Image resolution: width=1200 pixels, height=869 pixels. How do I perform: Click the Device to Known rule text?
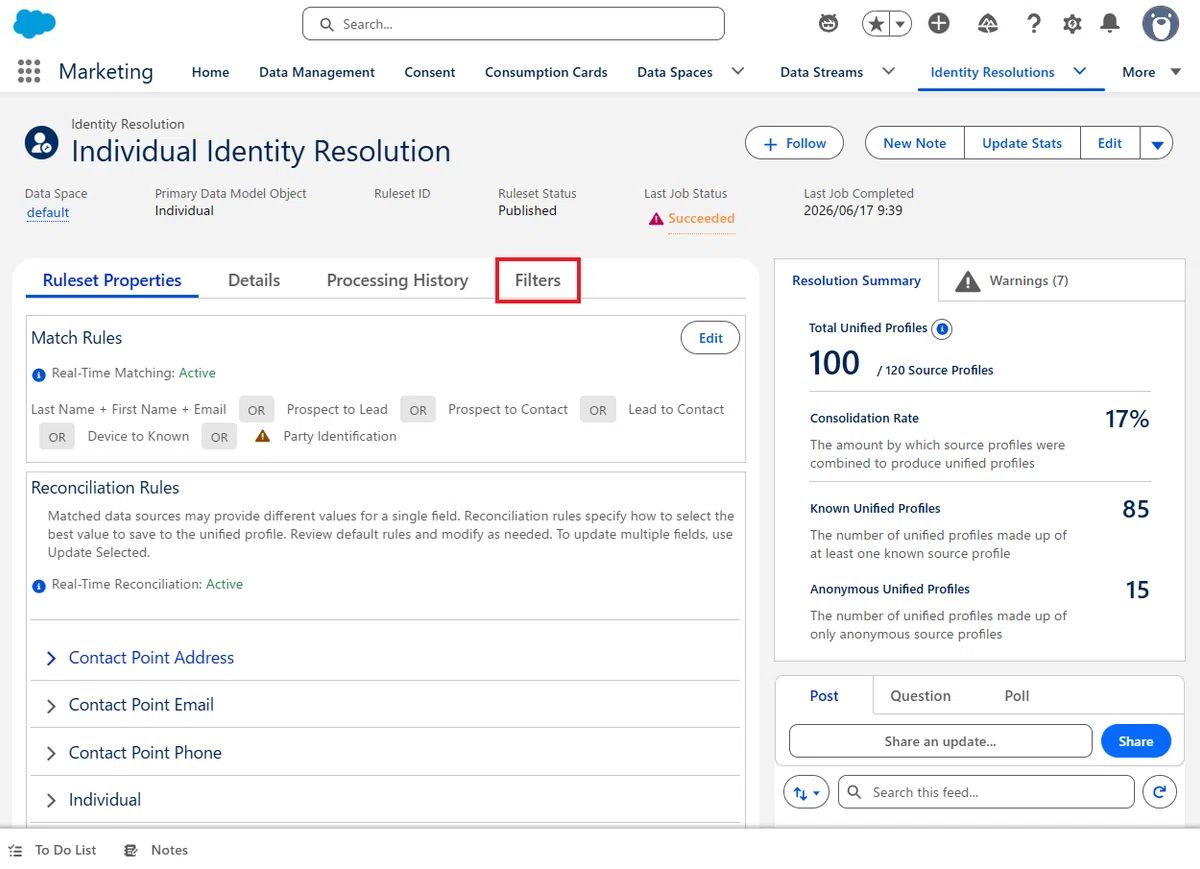[138, 436]
